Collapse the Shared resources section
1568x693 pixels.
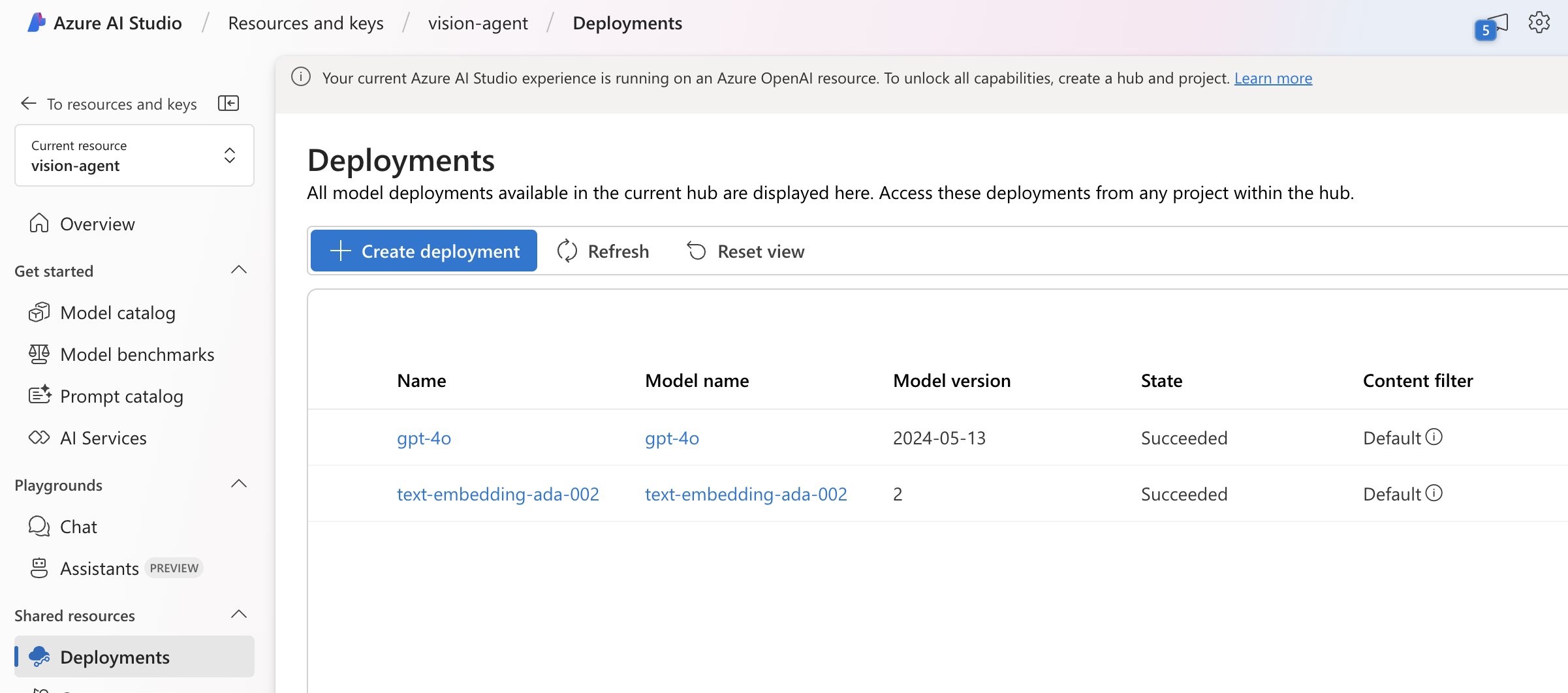pyautogui.click(x=239, y=614)
